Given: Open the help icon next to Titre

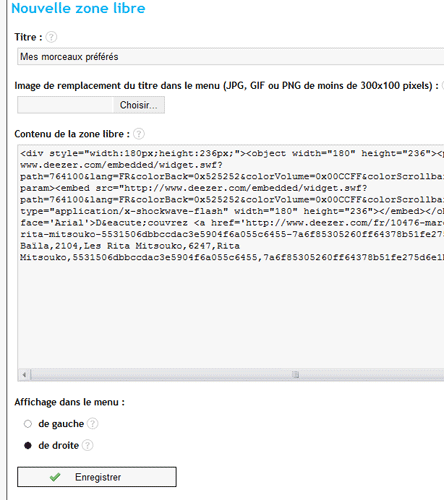Looking at the screenshot, I should click(x=51, y=37).
